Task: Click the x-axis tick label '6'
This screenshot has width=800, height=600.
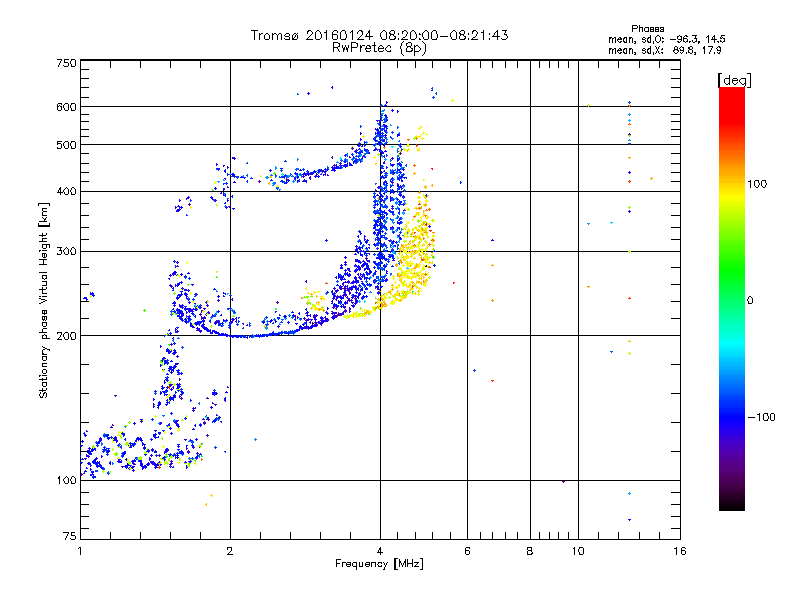Action: [467, 551]
